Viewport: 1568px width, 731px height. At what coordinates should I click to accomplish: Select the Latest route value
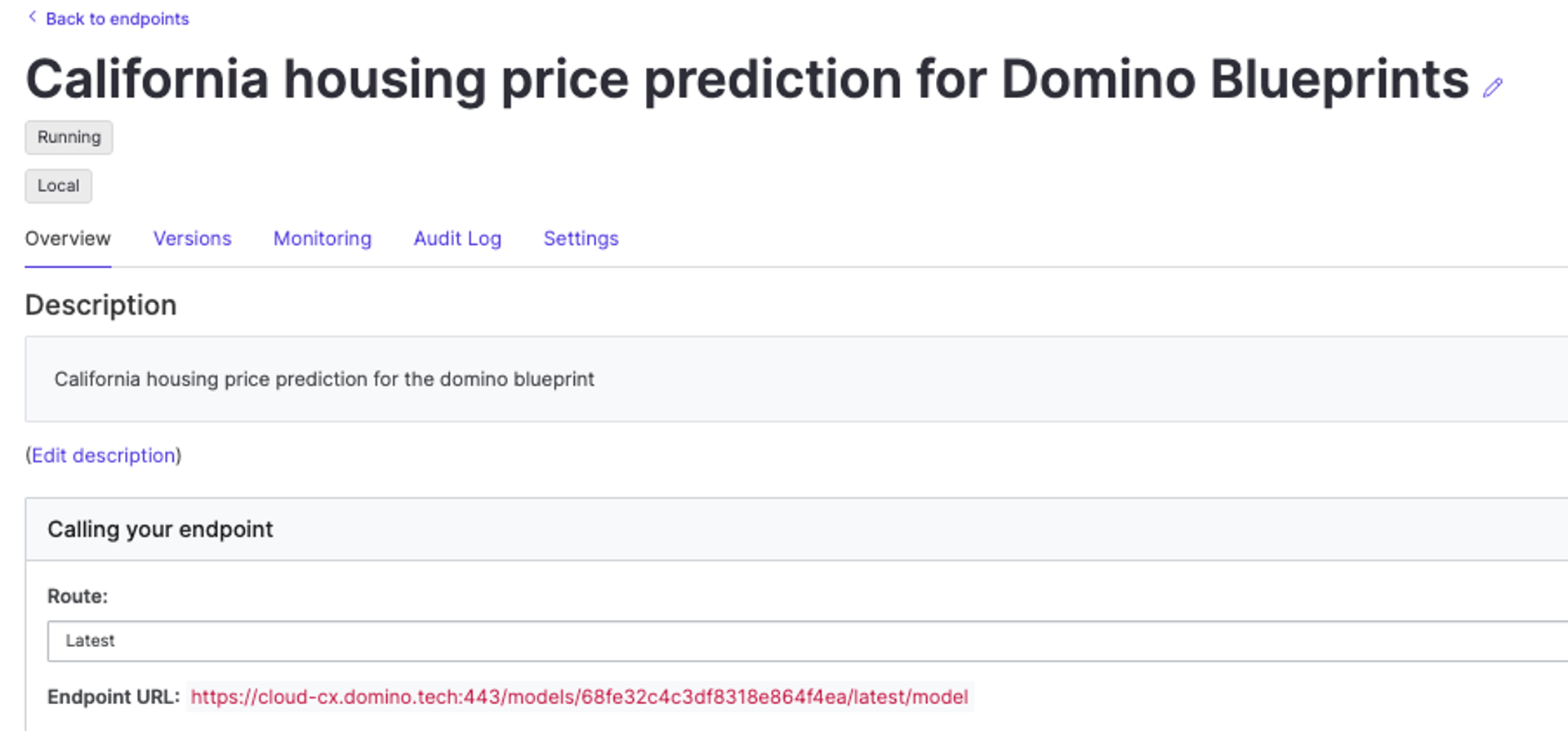coord(90,641)
